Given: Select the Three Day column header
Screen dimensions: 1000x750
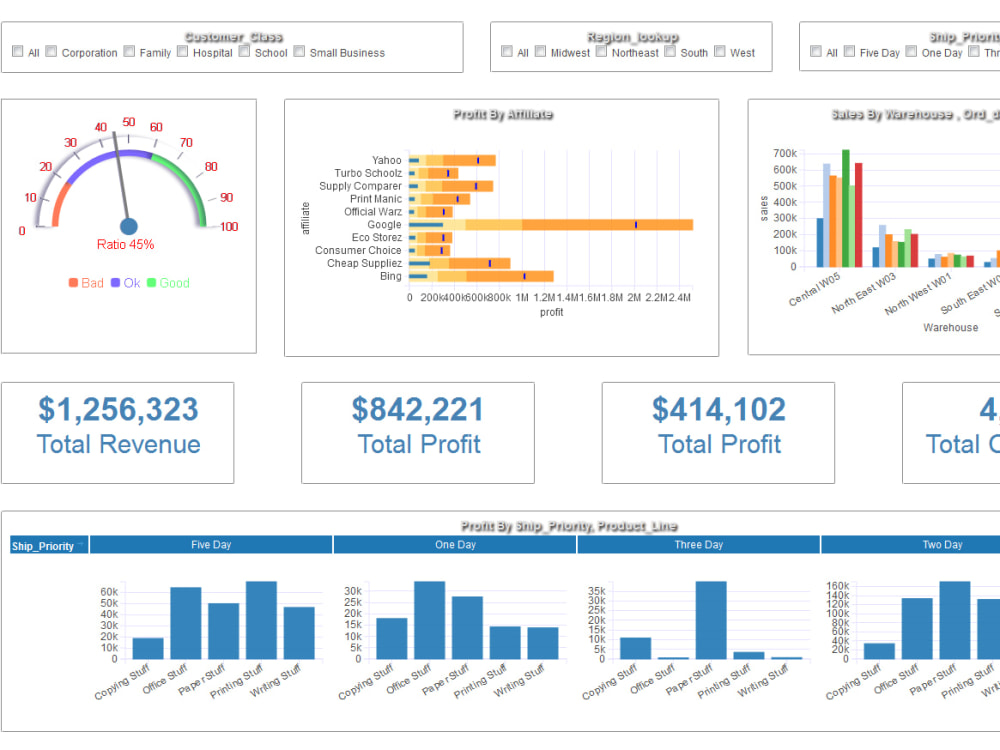Looking at the screenshot, I should (699, 545).
